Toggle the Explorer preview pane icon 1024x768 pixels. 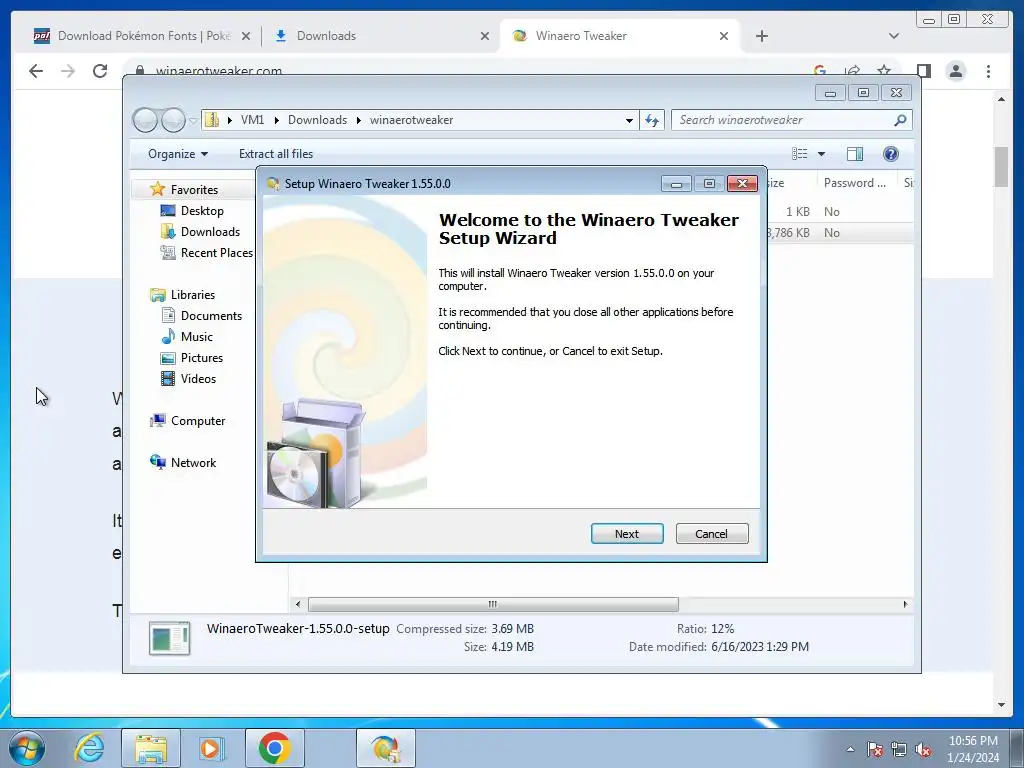coord(854,153)
